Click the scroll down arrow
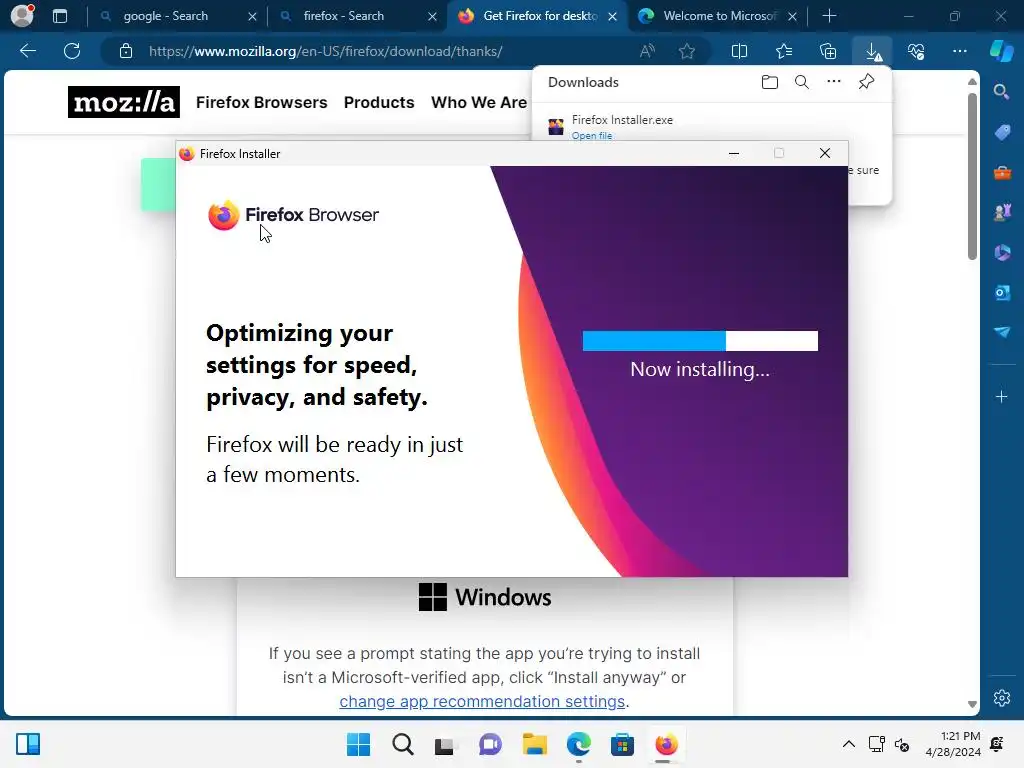Screen dimensions: 1024x768 pos(972,705)
